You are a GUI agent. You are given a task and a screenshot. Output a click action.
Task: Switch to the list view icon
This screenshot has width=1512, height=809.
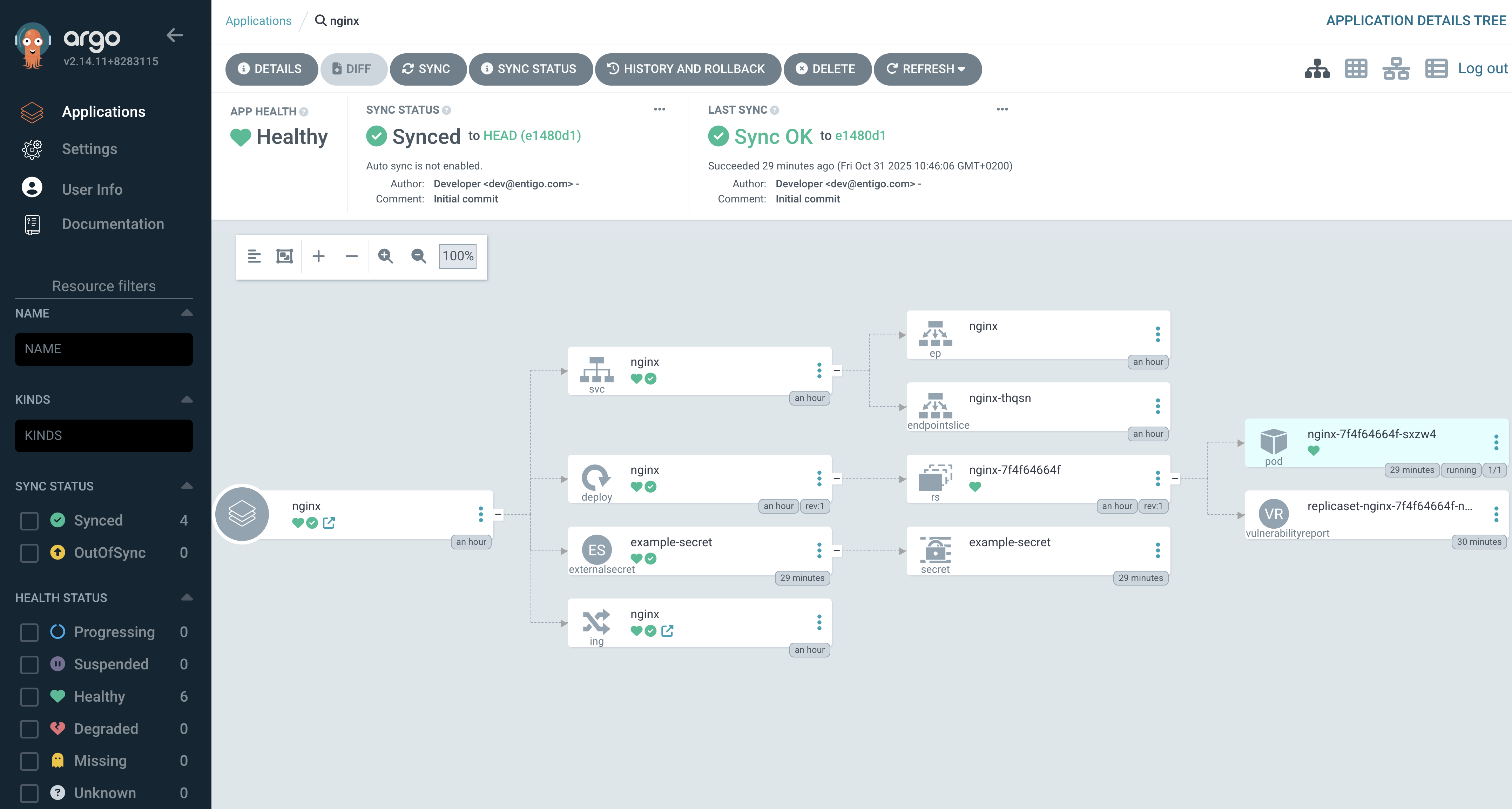[1436, 69]
